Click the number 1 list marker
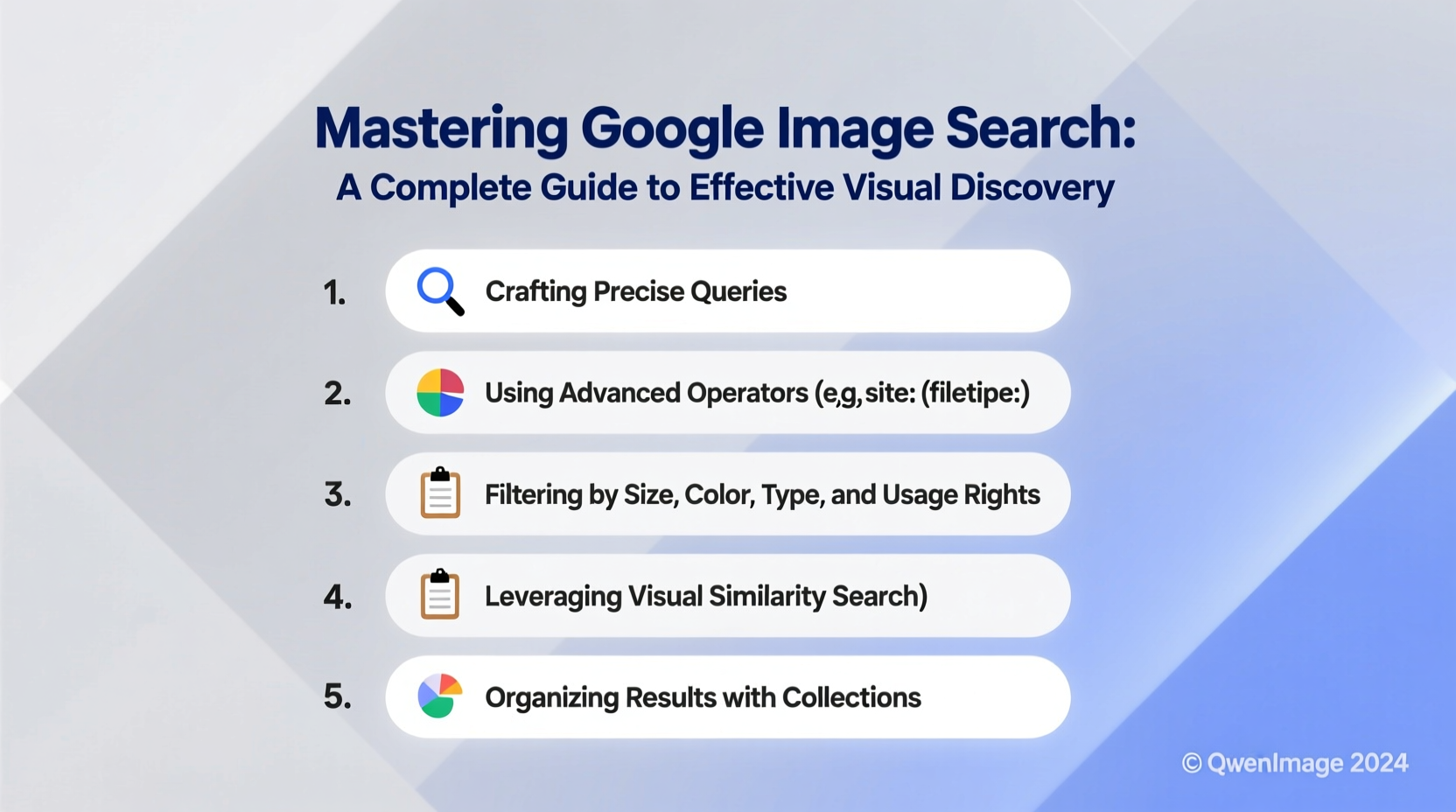This screenshot has width=1456, height=812. (335, 293)
